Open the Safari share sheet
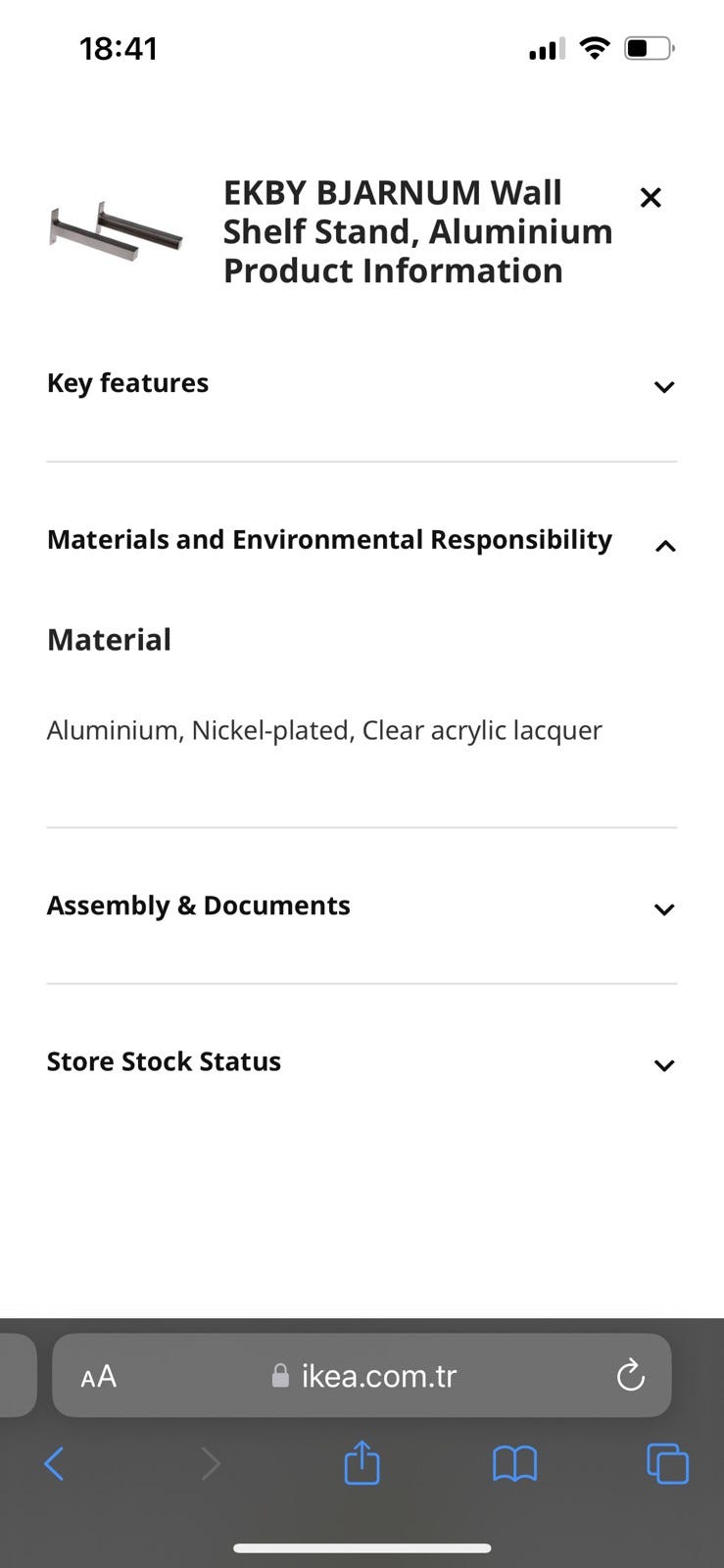Image resolution: width=724 pixels, height=1568 pixels. pos(362,1462)
